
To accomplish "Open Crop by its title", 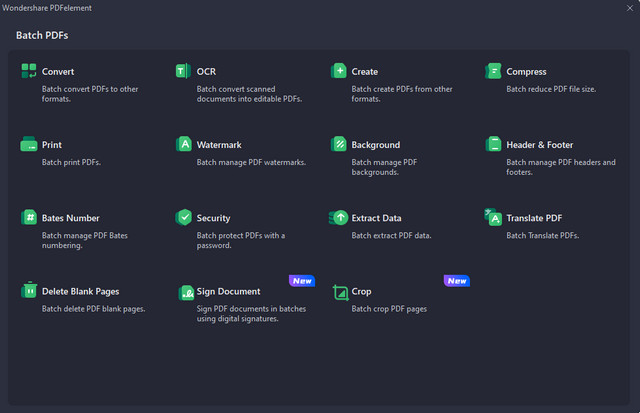I will 361,291.
